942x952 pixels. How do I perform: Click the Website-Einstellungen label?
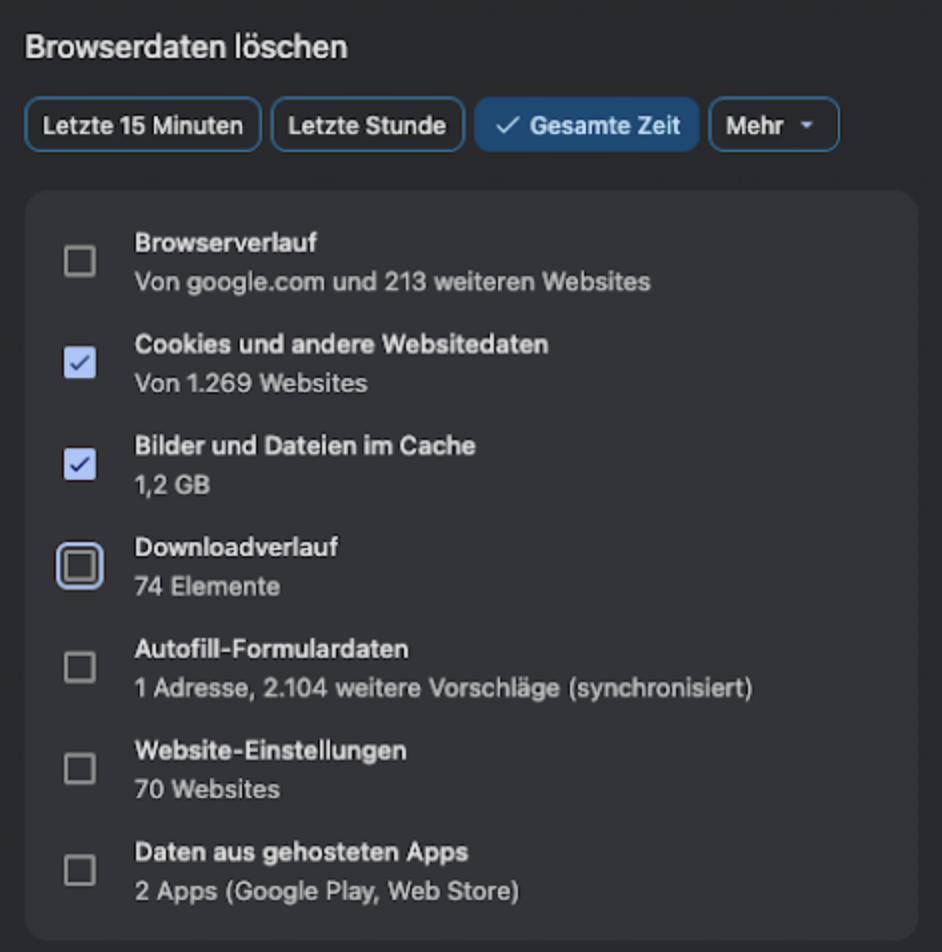270,750
